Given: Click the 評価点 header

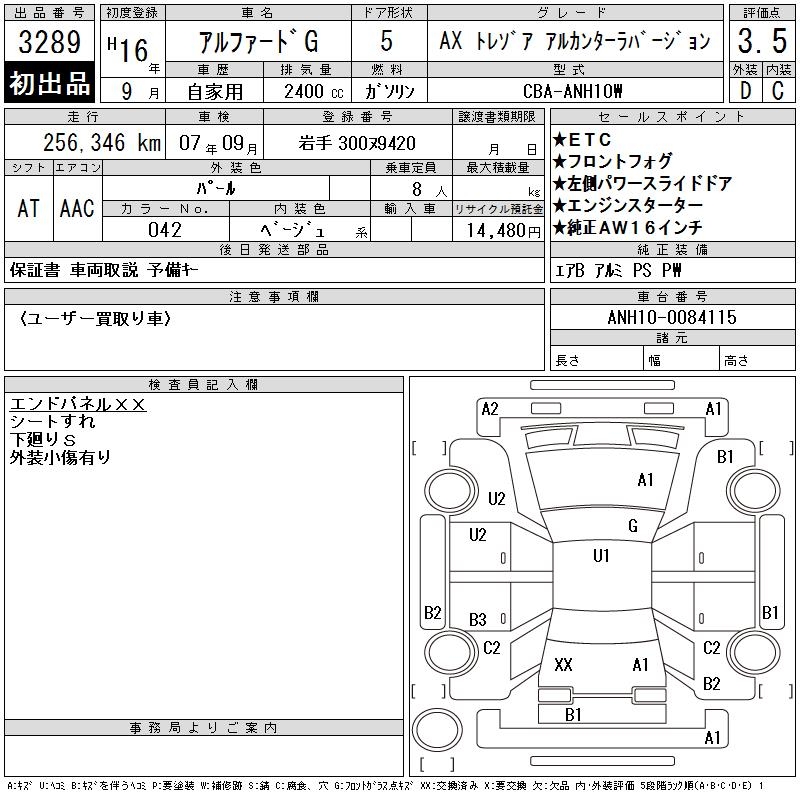Looking at the screenshot, I should 762,12.
